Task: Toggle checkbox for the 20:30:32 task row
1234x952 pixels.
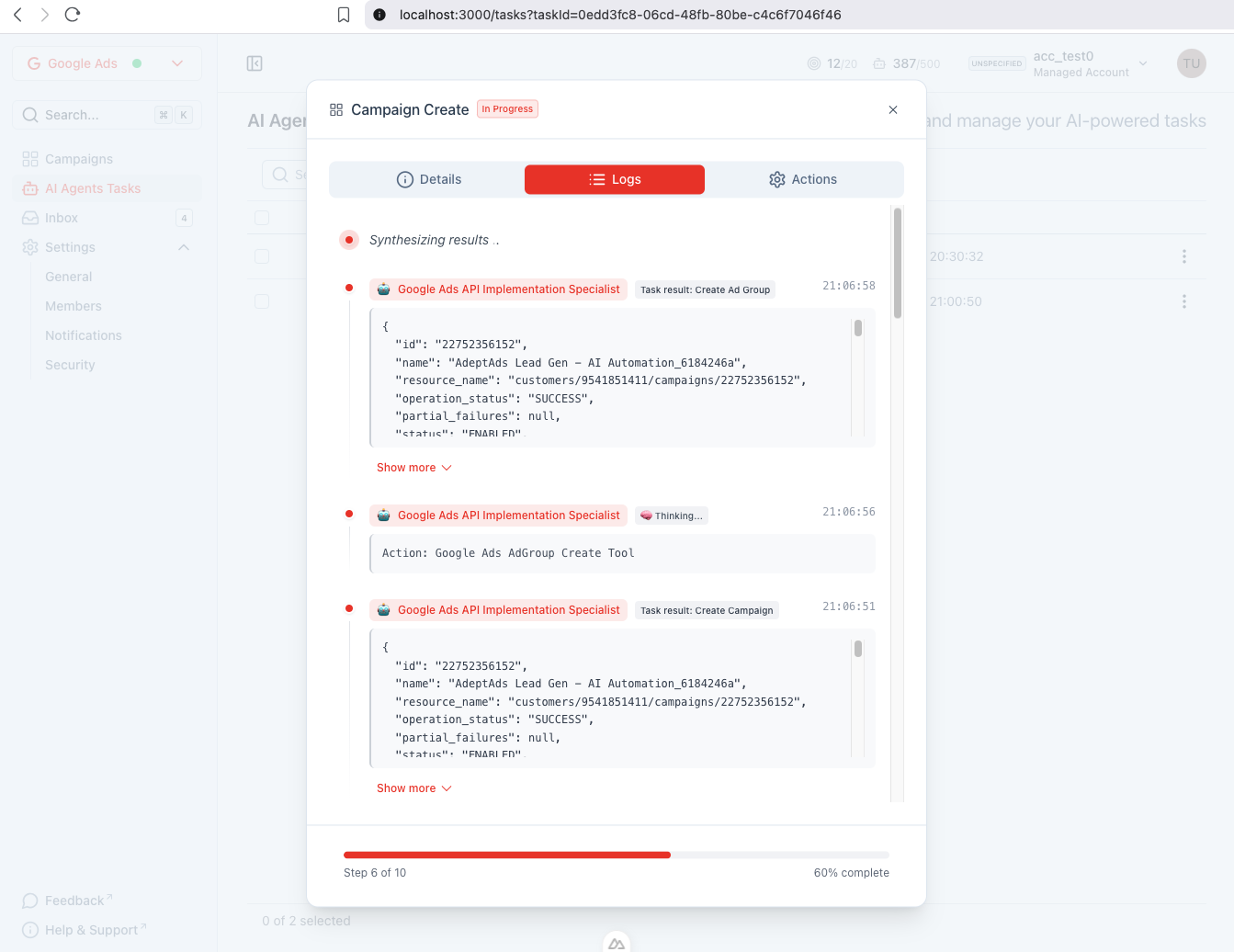Action: point(262,256)
